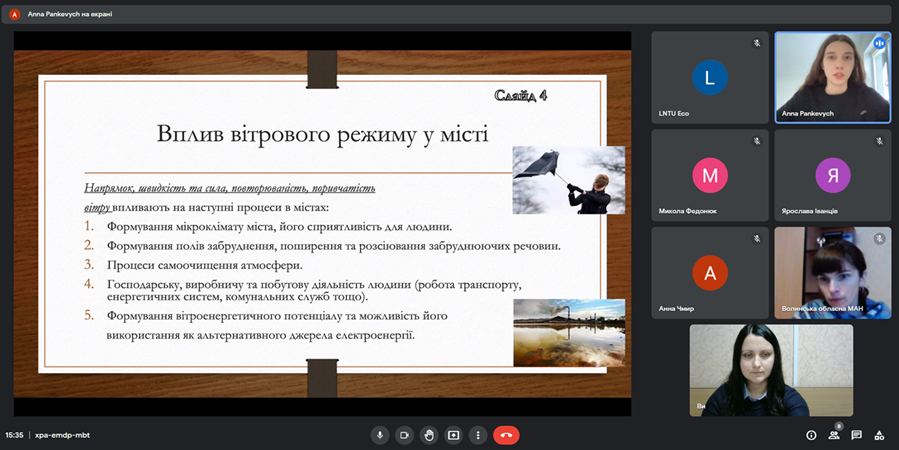The width and height of the screenshot is (899, 450).
Task: Open the three-dot more options menu
Action: pos(478,435)
